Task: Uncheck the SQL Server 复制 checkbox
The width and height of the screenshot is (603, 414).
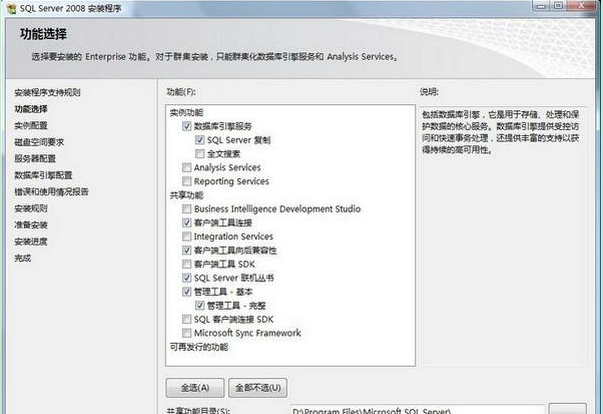Action: [x=200, y=140]
